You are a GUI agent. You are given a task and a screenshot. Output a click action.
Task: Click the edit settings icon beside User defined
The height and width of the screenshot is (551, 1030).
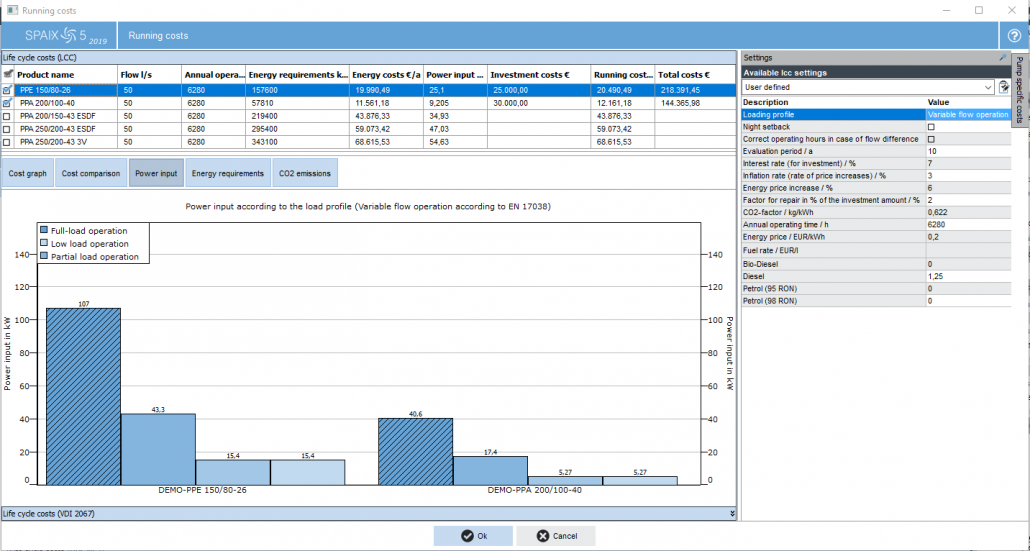(x=1004, y=87)
